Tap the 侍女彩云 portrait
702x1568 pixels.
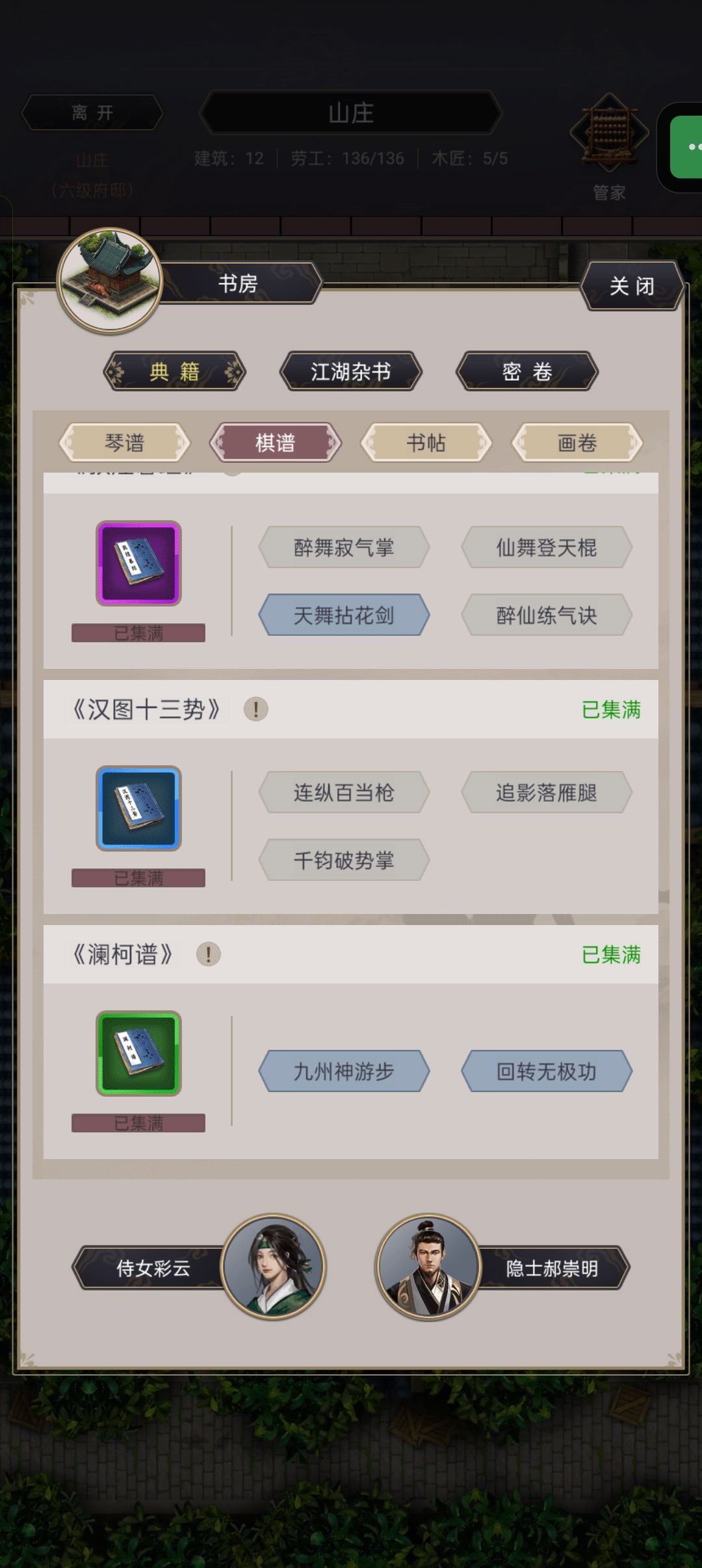click(x=273, y=1266)
